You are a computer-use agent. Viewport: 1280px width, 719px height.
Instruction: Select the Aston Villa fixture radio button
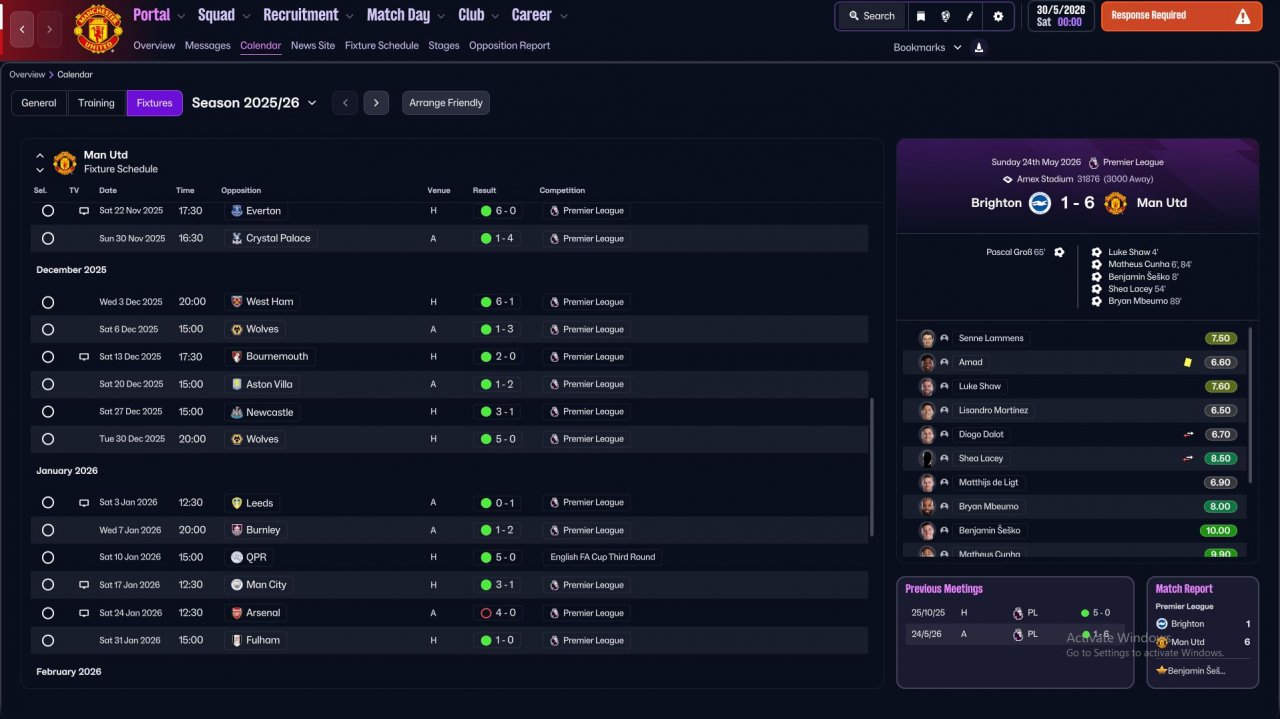click(48, 384)
